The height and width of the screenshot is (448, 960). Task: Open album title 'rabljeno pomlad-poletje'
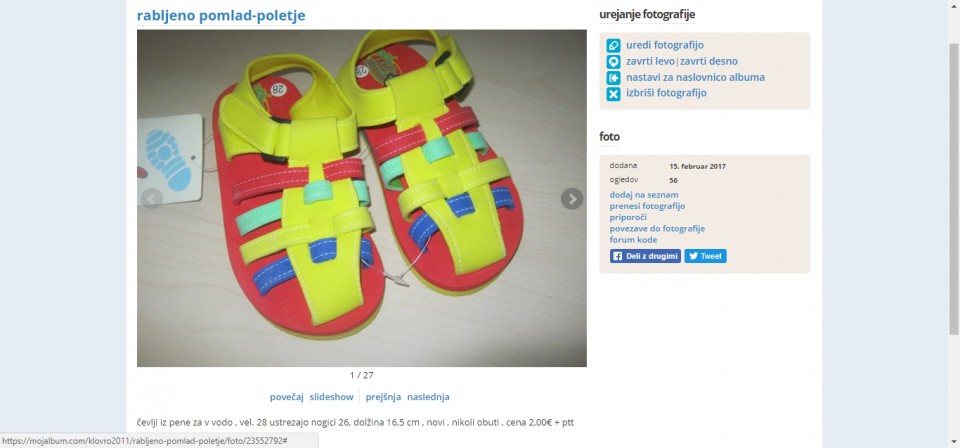click(x=221, y=16)
